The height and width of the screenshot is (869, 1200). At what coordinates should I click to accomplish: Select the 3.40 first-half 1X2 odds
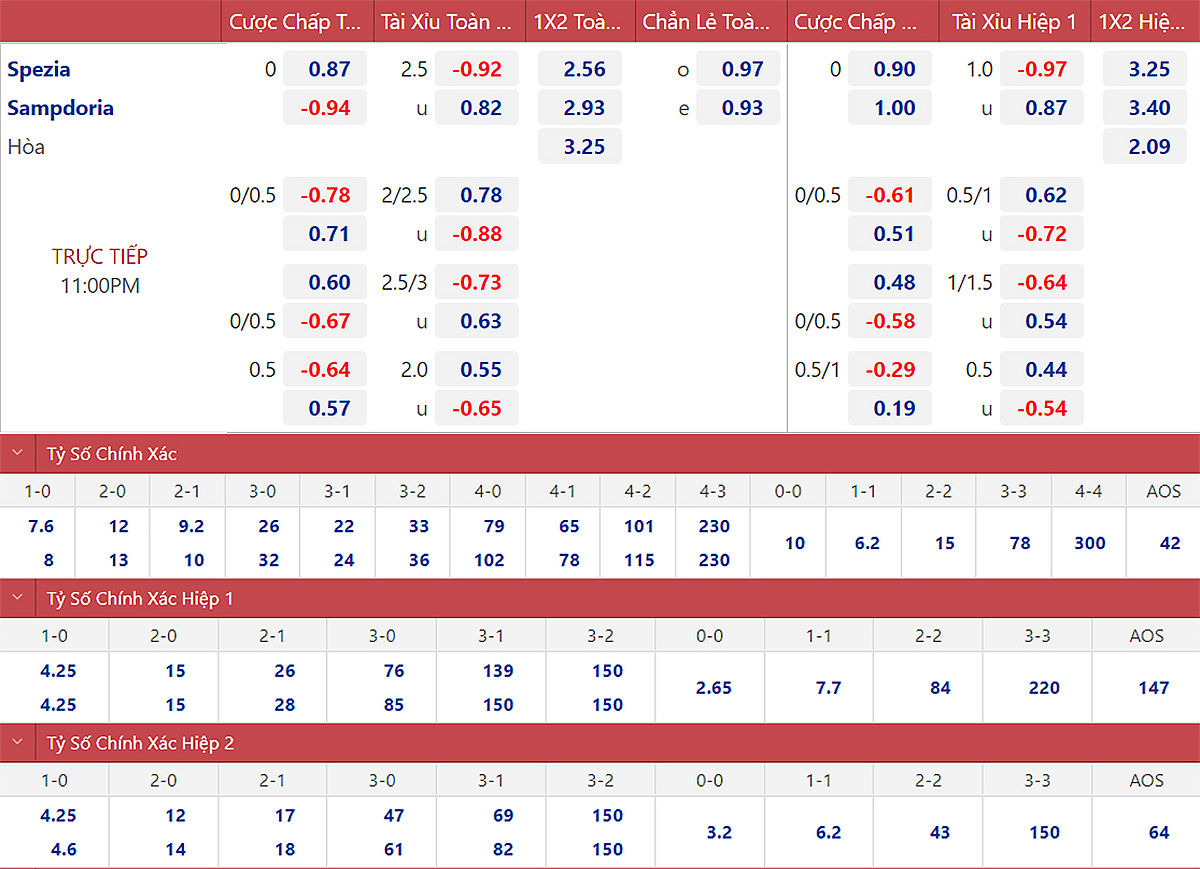click(x=1149, y=108)
